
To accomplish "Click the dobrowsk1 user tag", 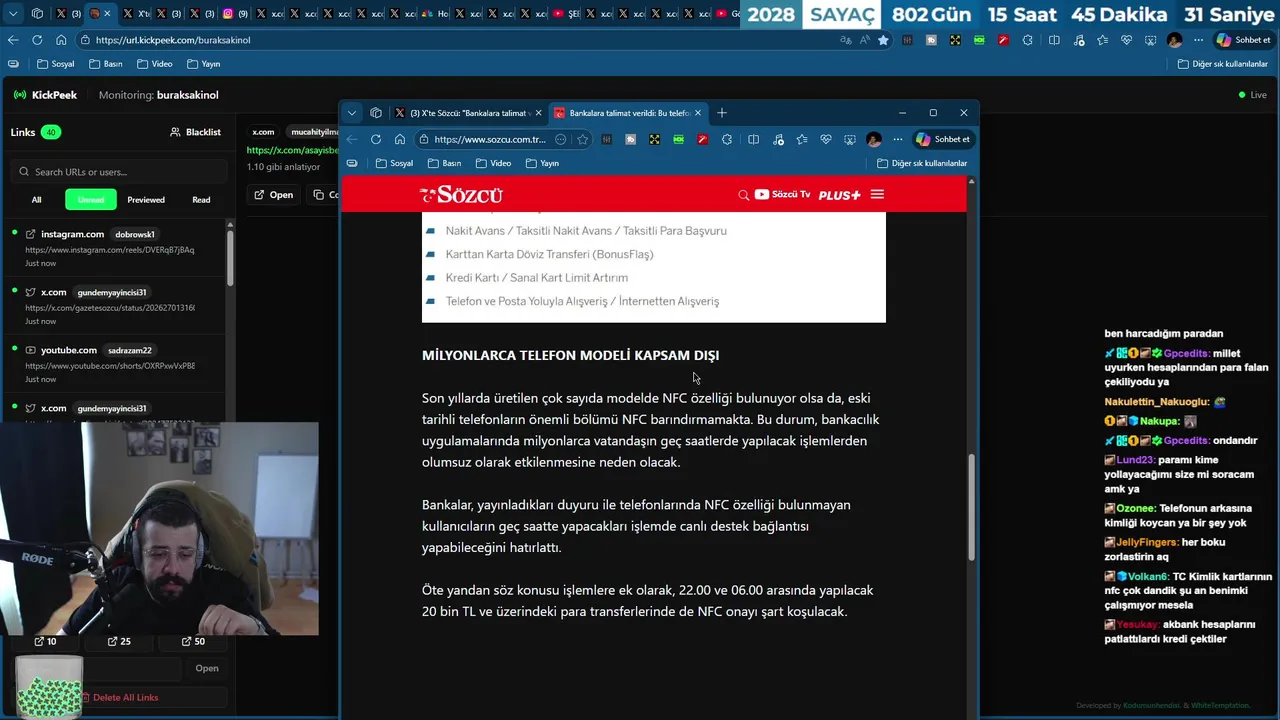I will tap(135, 234).
